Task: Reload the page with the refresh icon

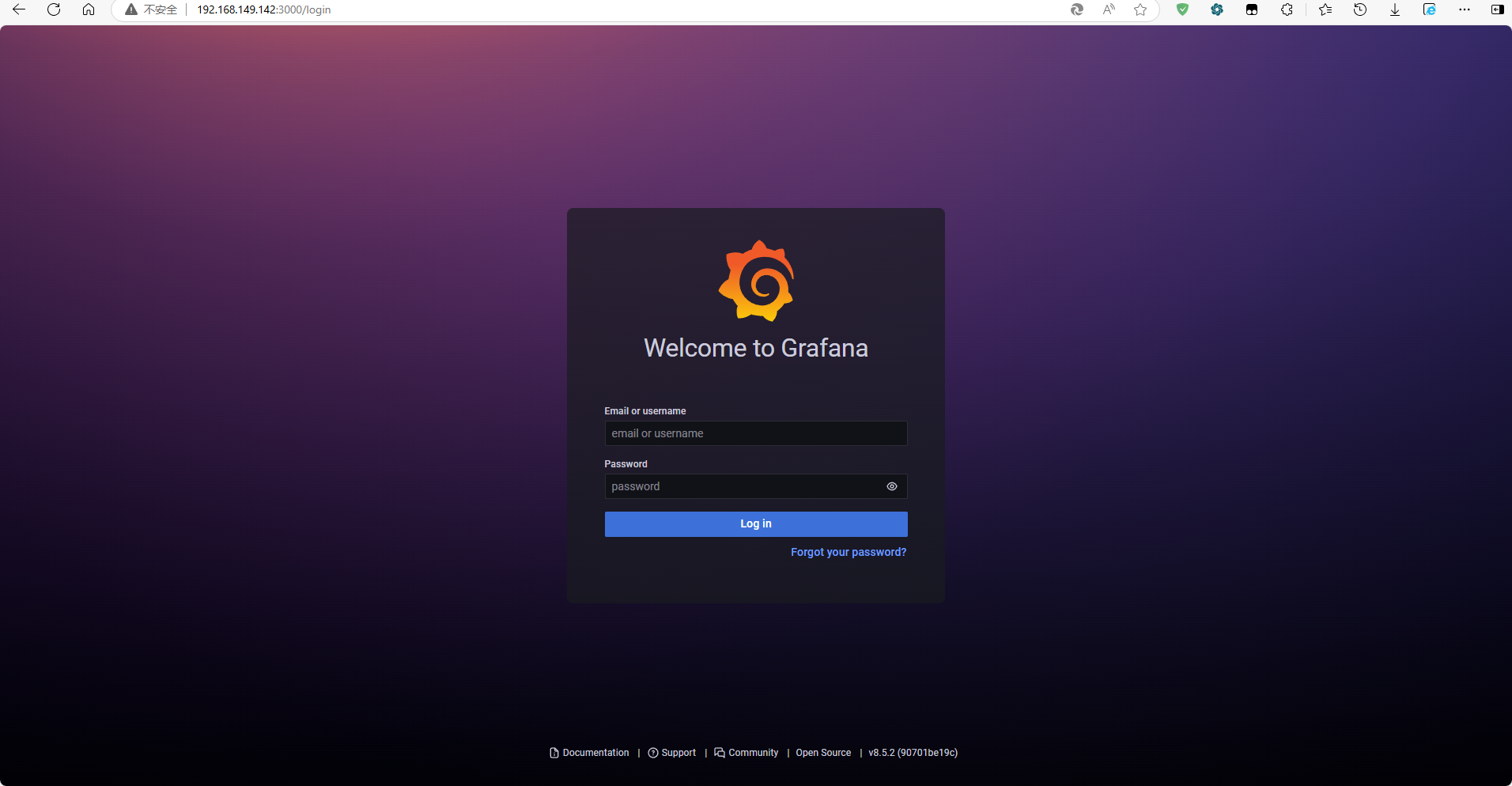Action: 54,9
